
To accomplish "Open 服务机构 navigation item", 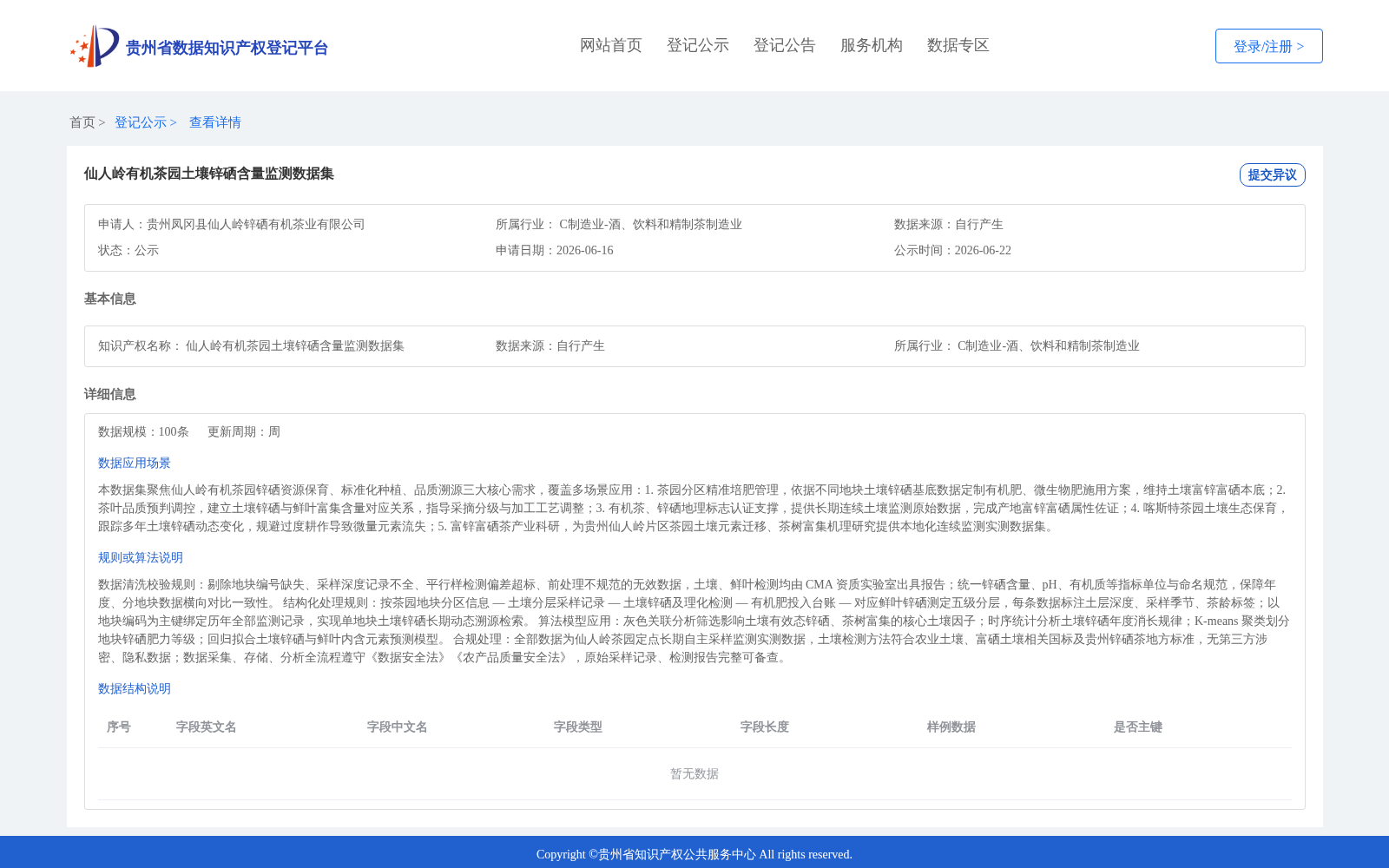I will point(872,45).
